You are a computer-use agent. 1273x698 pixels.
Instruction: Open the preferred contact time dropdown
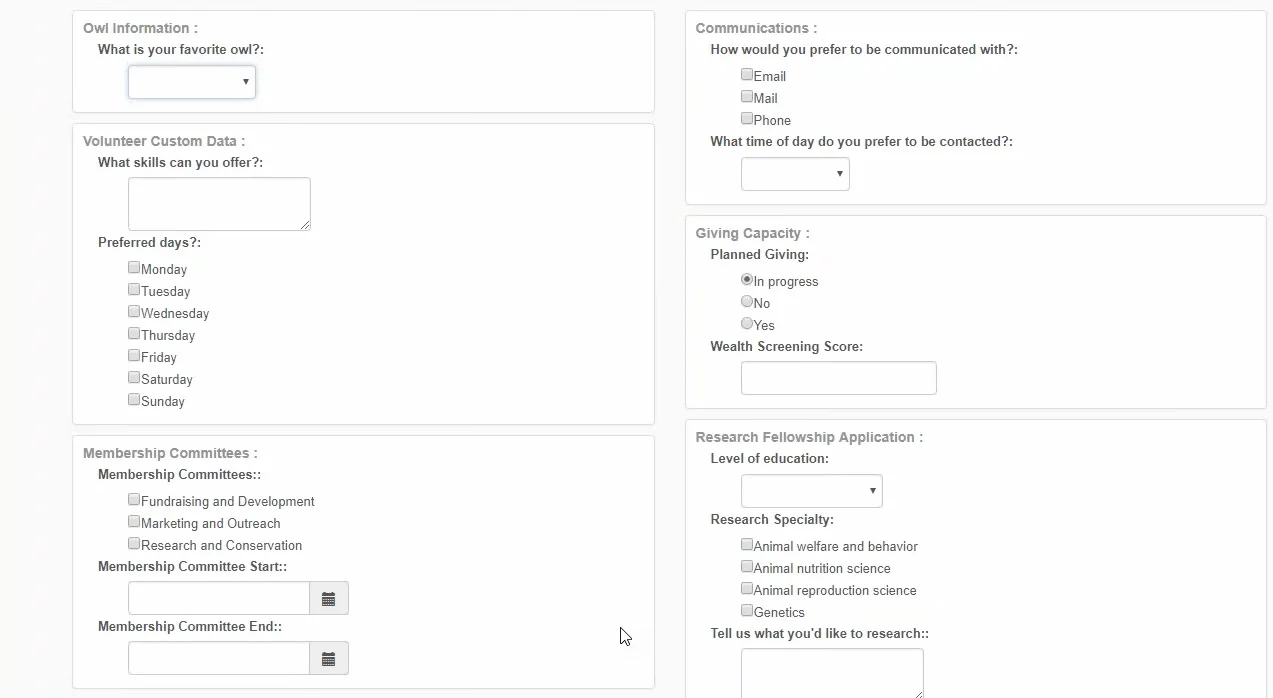coord(795,174)
